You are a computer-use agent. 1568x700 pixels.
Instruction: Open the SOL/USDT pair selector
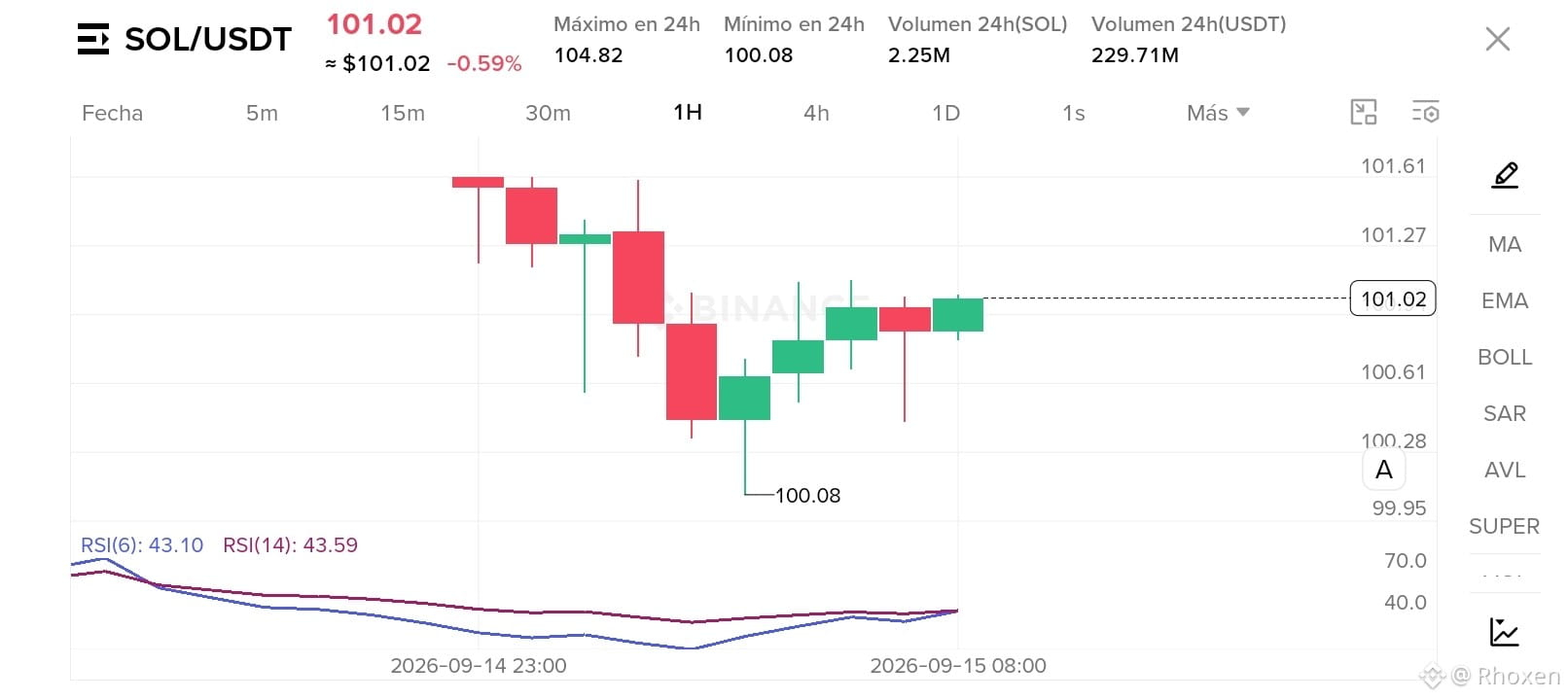click(208, 39)
